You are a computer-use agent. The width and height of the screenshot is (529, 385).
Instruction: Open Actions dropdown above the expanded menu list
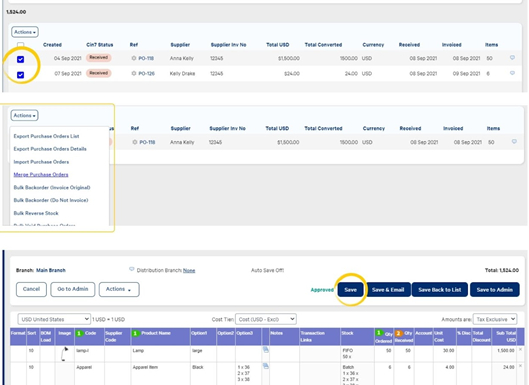click(25, 115)
